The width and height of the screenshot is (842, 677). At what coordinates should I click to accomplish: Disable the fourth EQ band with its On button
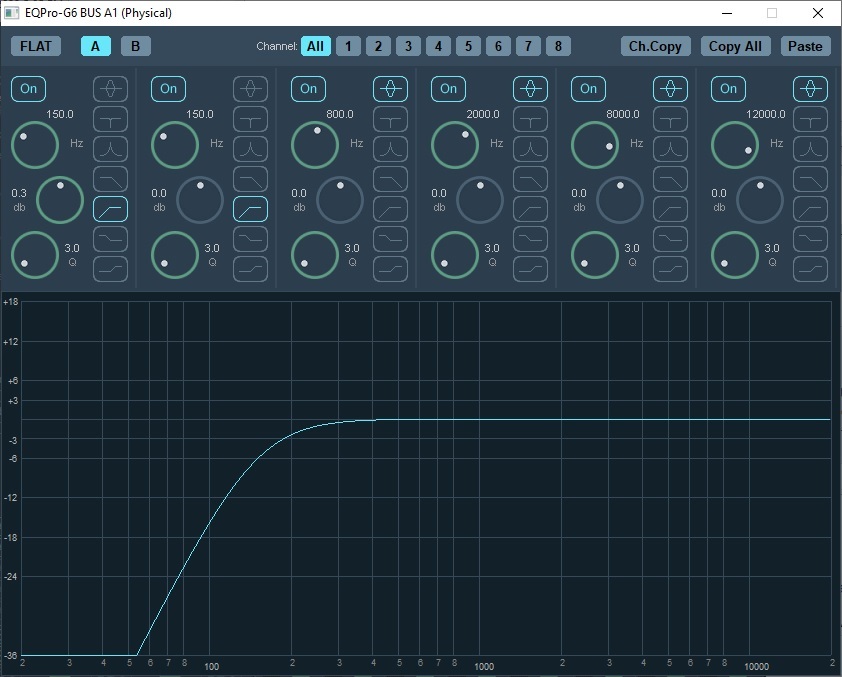448,89
